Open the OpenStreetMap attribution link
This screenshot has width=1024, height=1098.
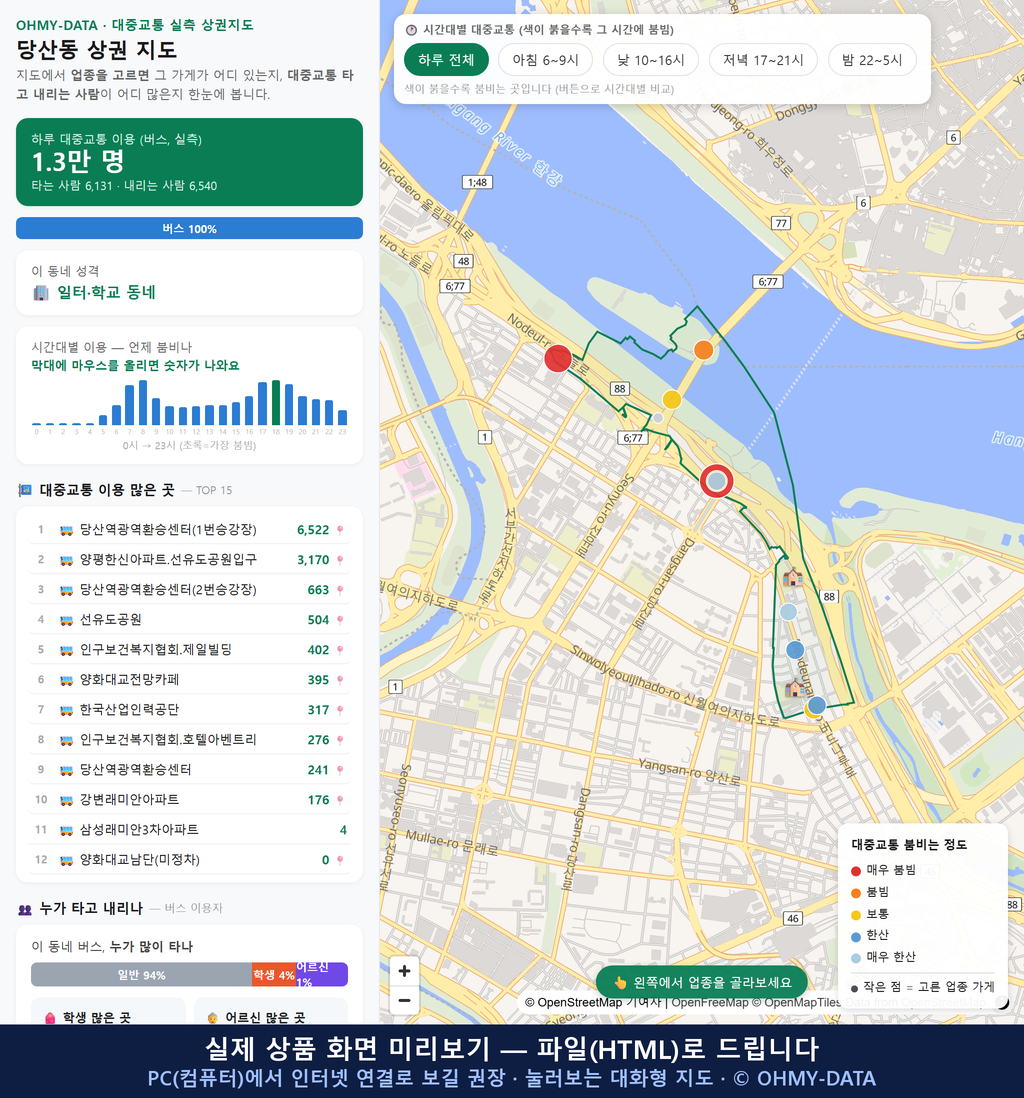coord(574,1003)
